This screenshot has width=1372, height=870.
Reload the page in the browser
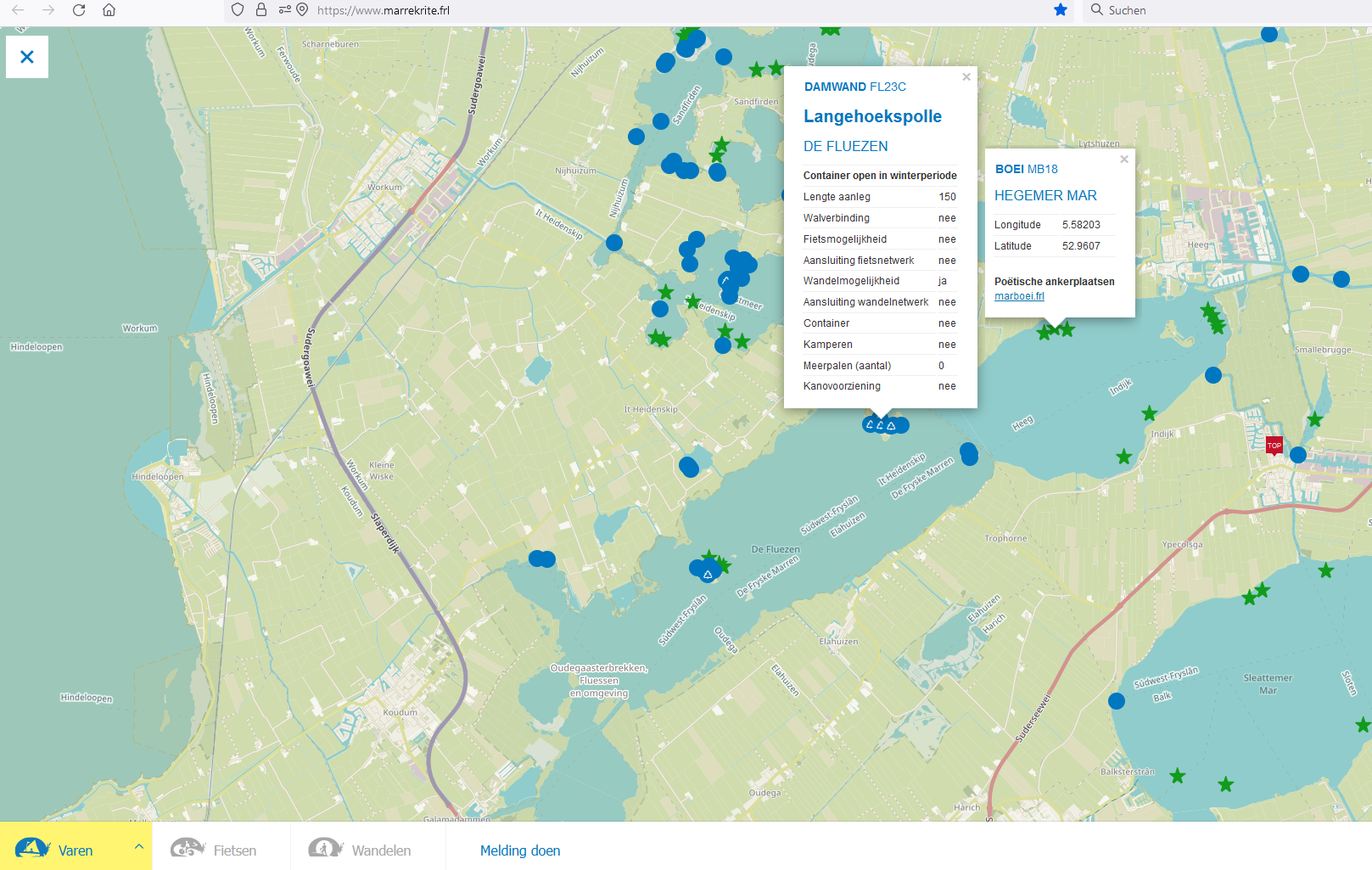pos(79,10)
